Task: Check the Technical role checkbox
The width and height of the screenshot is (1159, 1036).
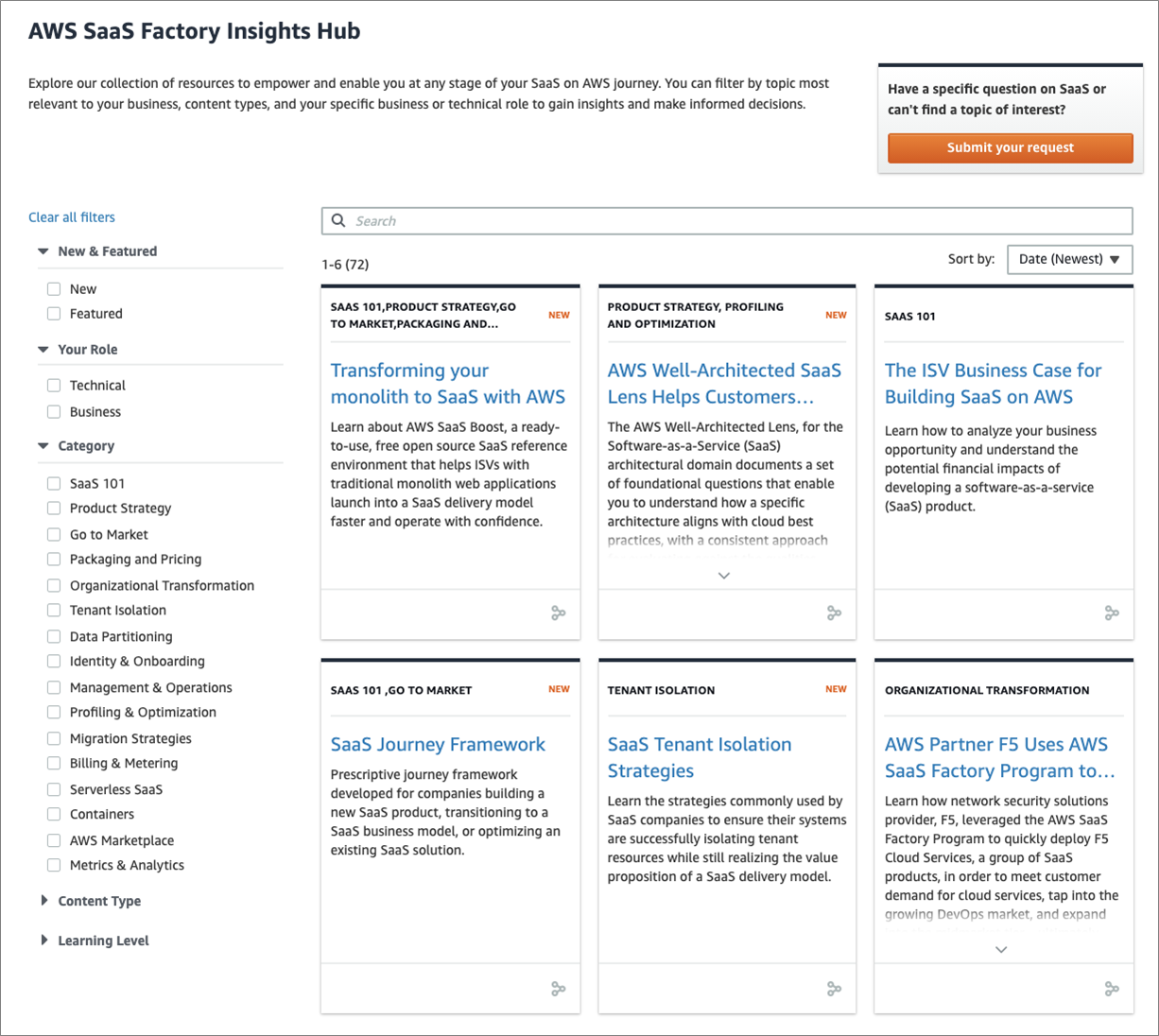Action: [x=54, y=385]
